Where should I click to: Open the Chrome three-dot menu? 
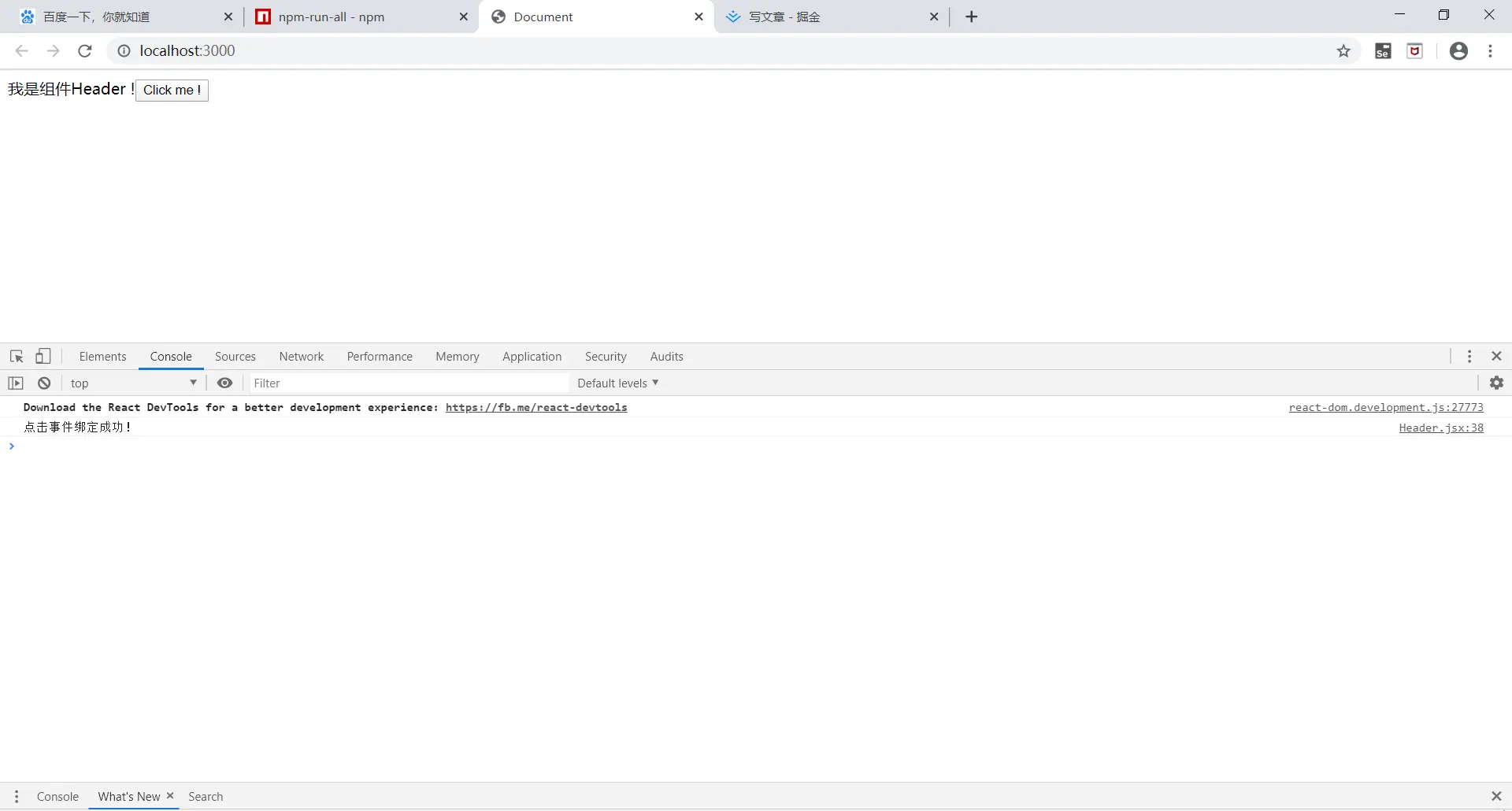click(1490, 51)
